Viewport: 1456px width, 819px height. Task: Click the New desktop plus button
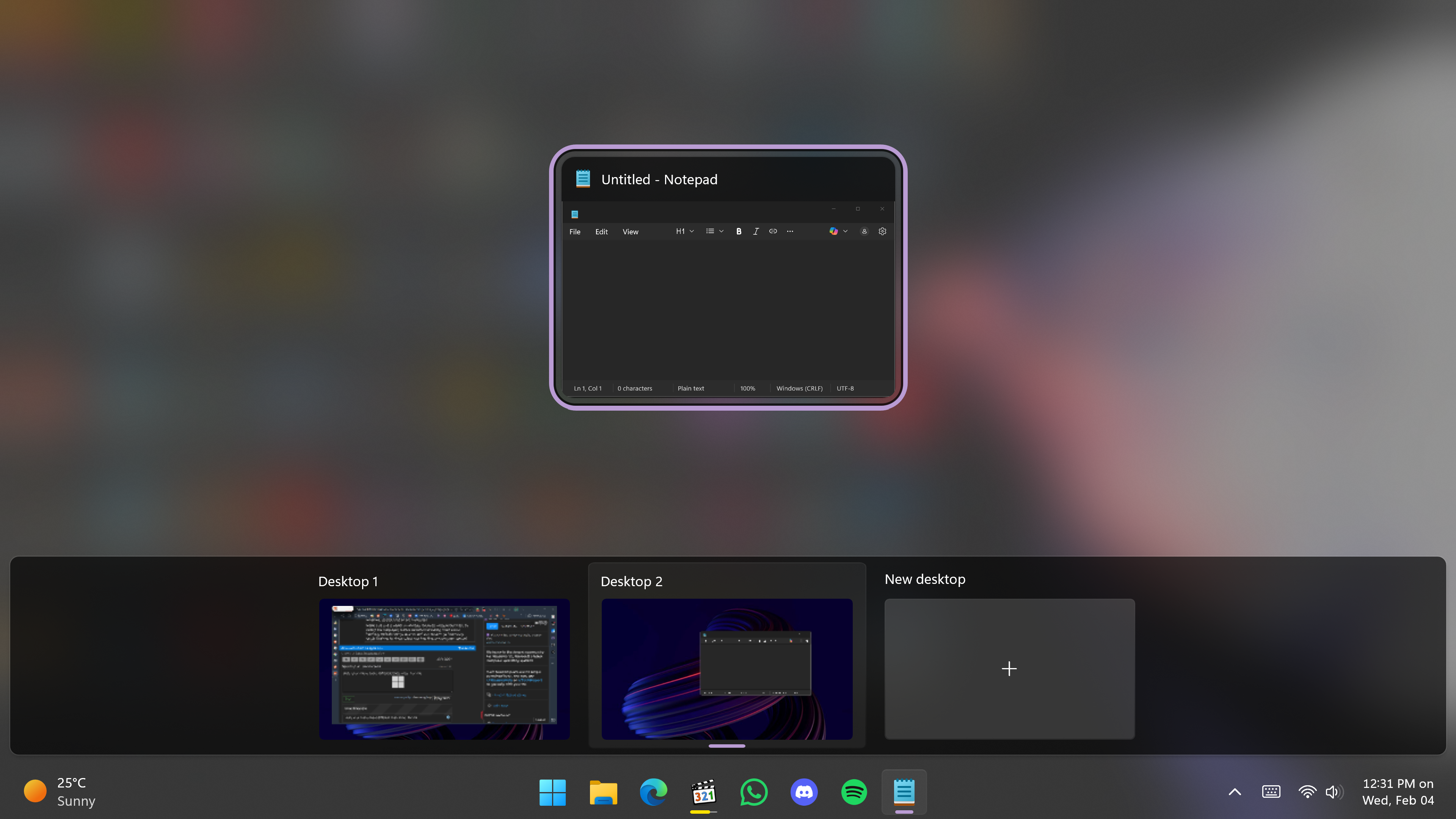(x=1009, y=668)
